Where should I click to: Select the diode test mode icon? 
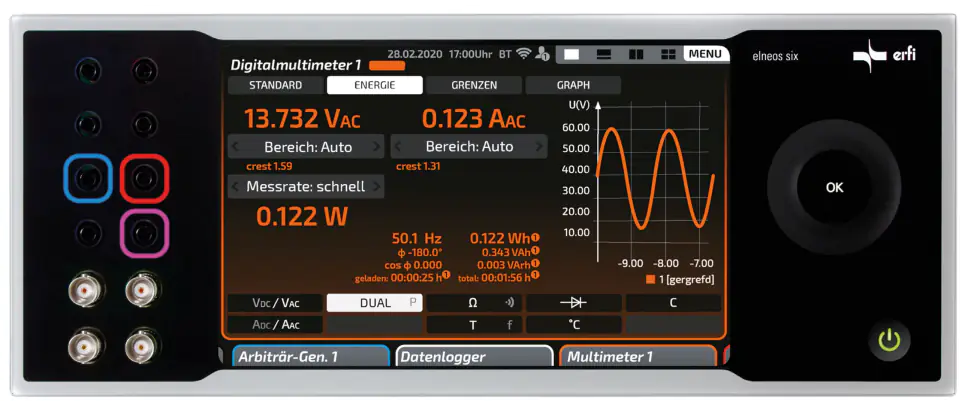(573, 303)
